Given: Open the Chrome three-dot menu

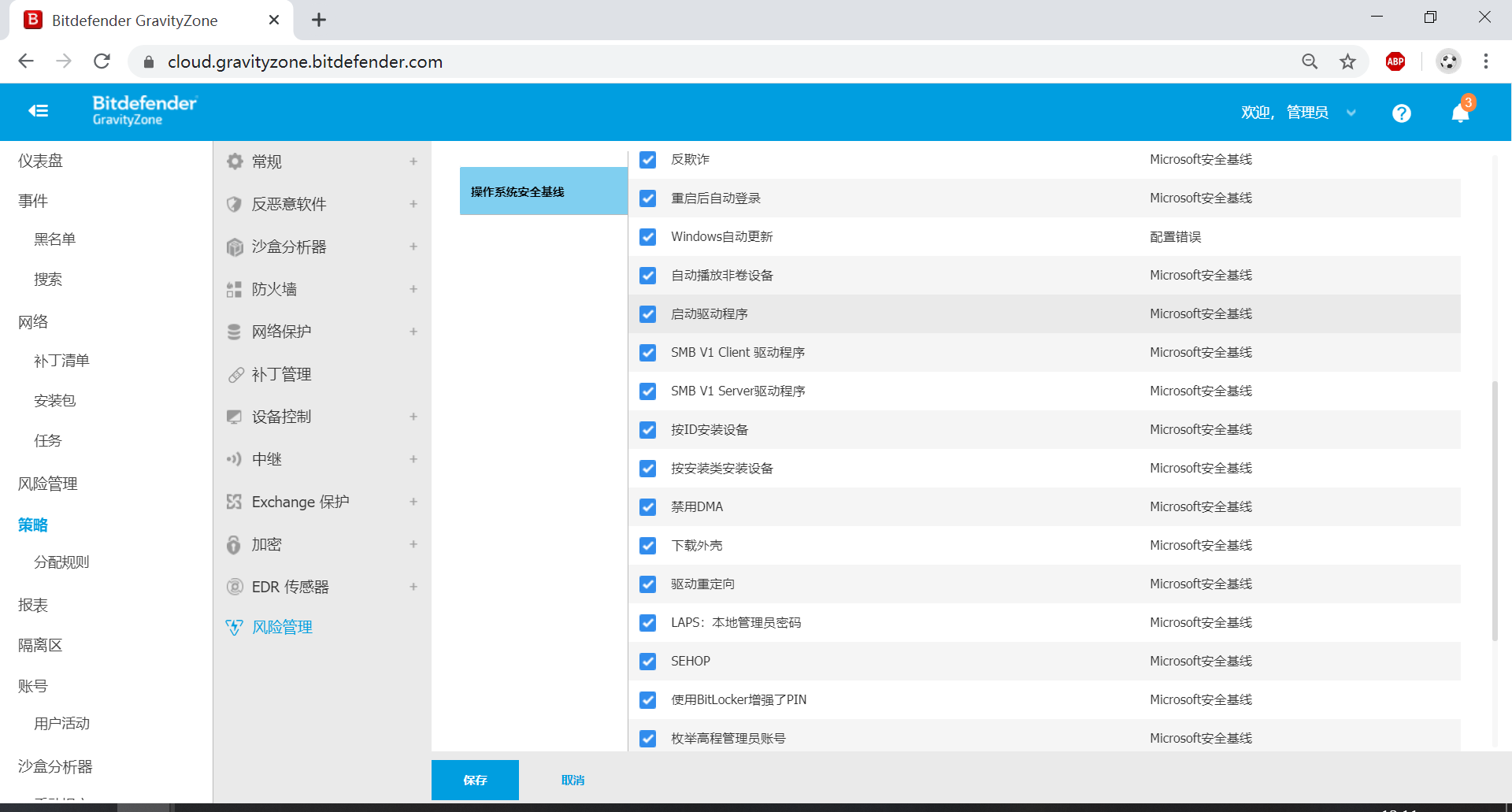Looking at the screenshot, I should tap(1486, 61).
